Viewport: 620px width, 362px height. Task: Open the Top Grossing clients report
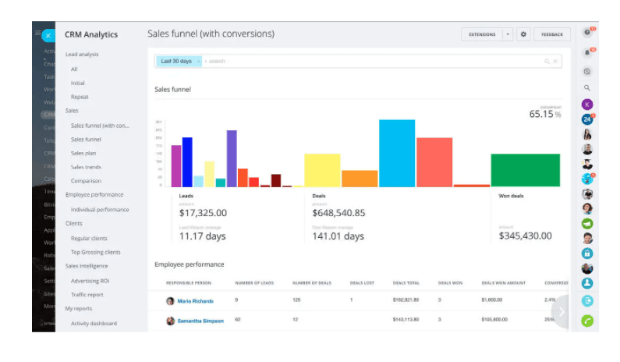(95, 252)
